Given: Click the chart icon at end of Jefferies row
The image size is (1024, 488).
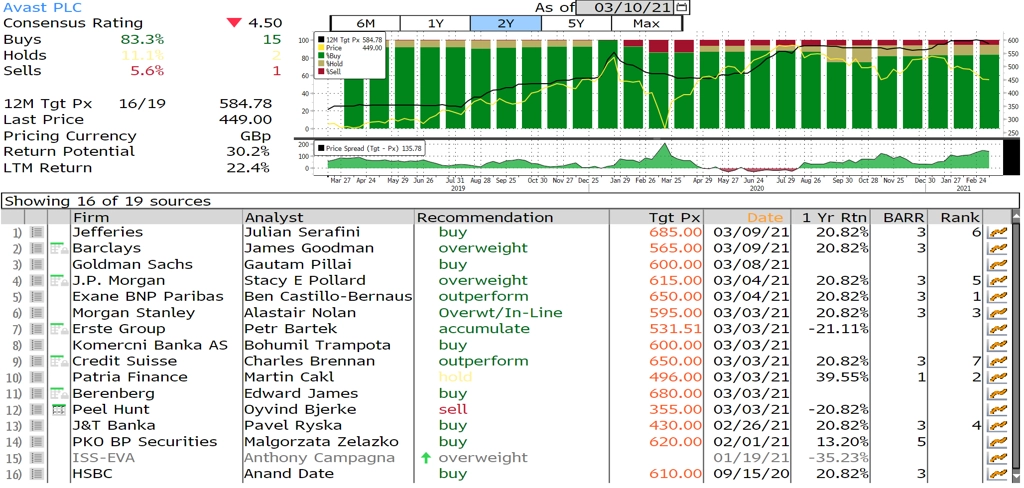Looking at the screenshot, I should (x=997, y=232).
